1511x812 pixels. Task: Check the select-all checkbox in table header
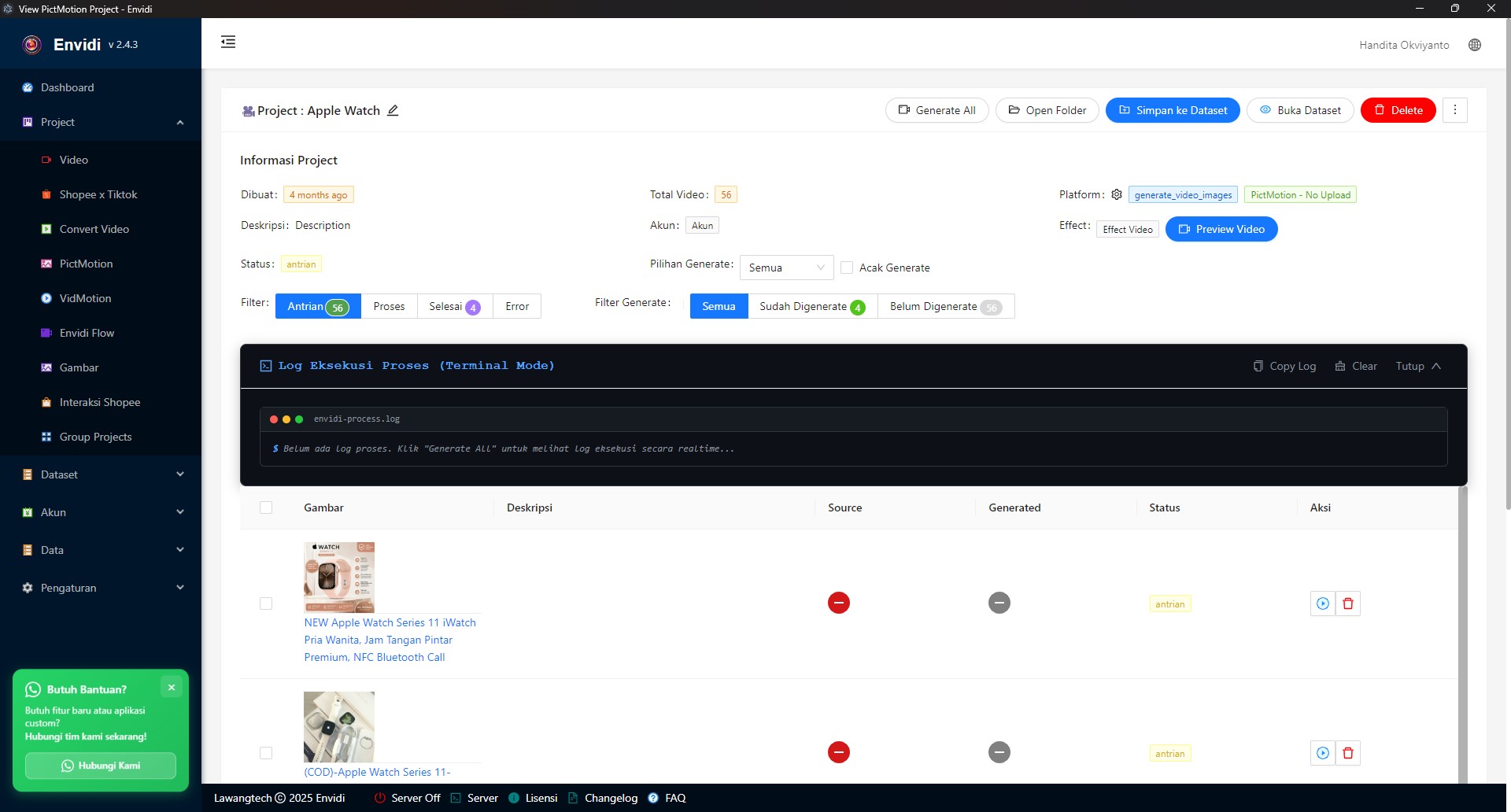(x=266, y=507)
